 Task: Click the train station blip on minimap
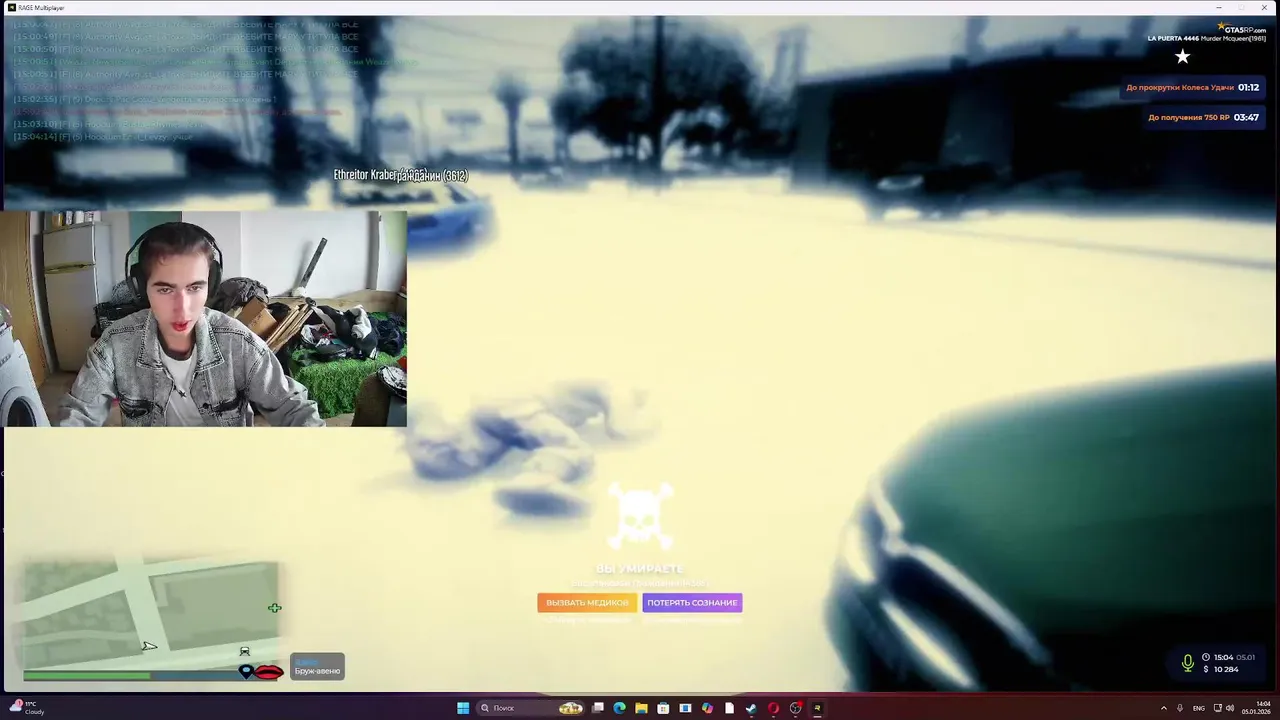tap(244, 652)
